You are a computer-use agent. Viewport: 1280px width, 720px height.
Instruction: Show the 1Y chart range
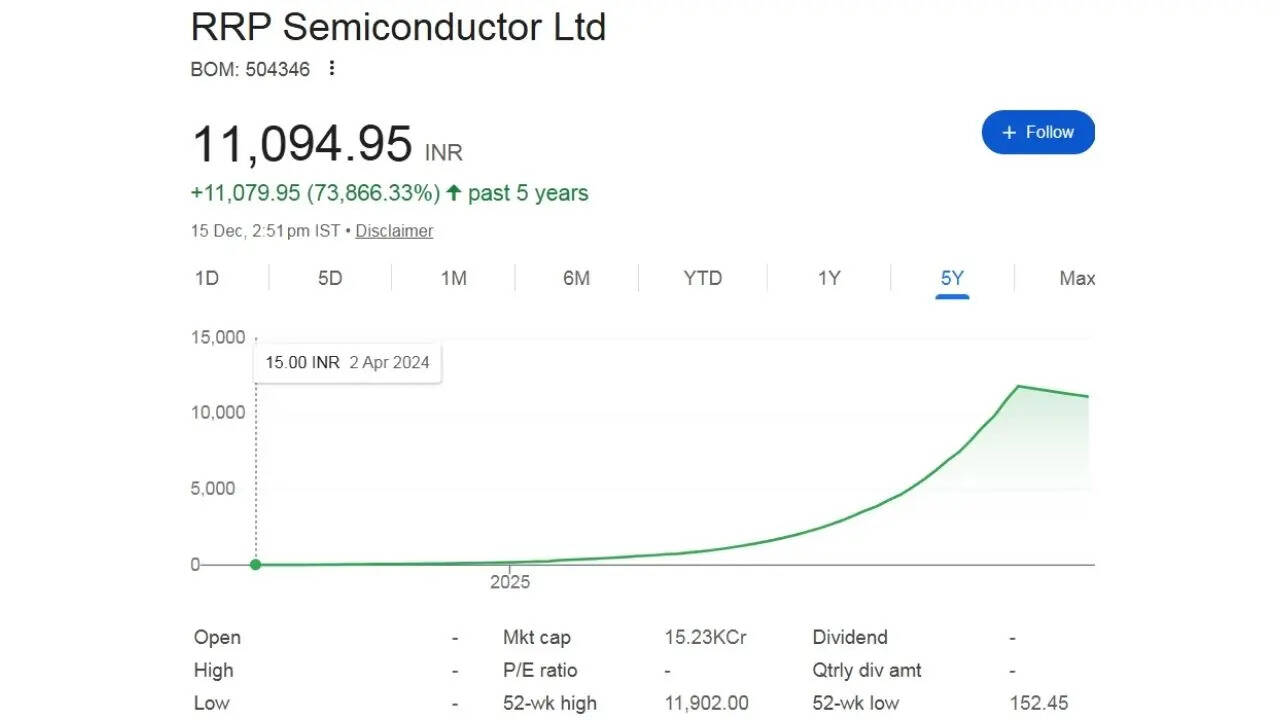click(x=829, y=278)
